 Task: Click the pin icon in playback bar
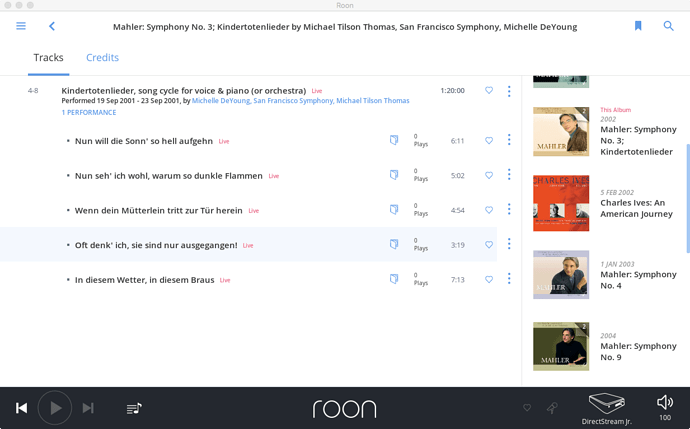pyautogui.click(x=552, y=408)
